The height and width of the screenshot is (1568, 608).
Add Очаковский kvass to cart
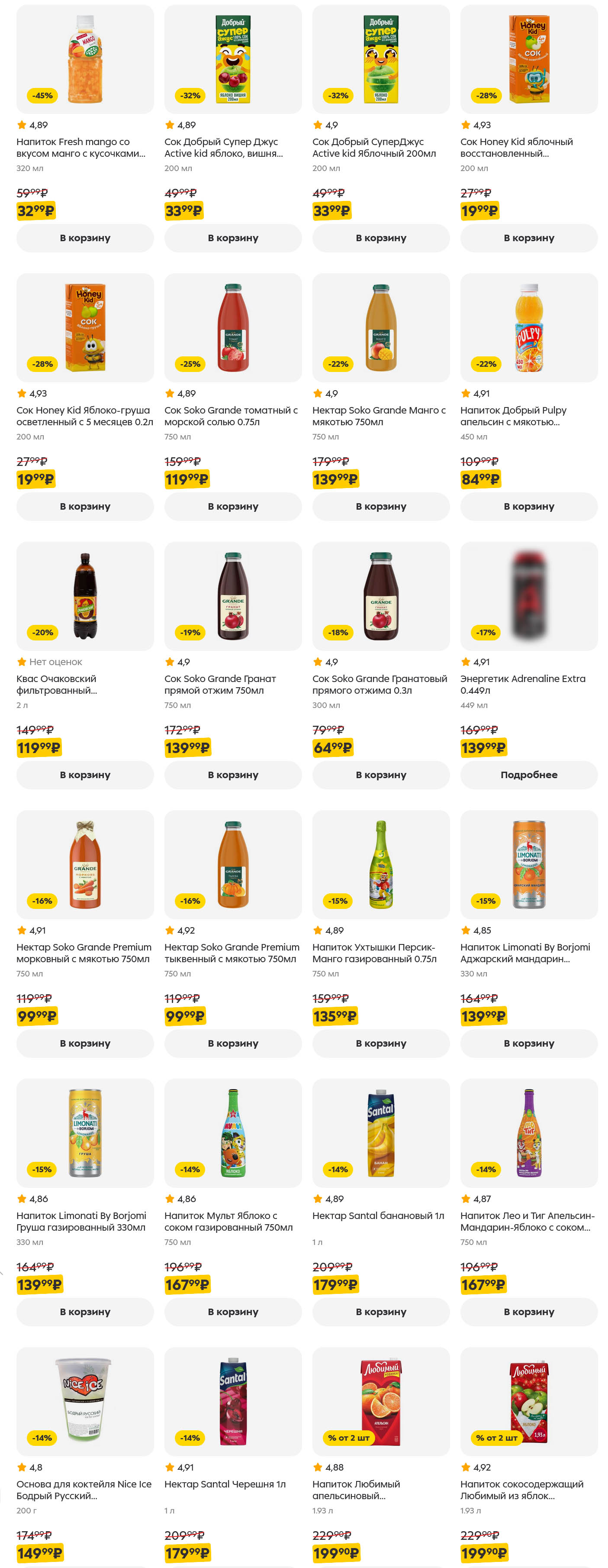click(84, 775)
